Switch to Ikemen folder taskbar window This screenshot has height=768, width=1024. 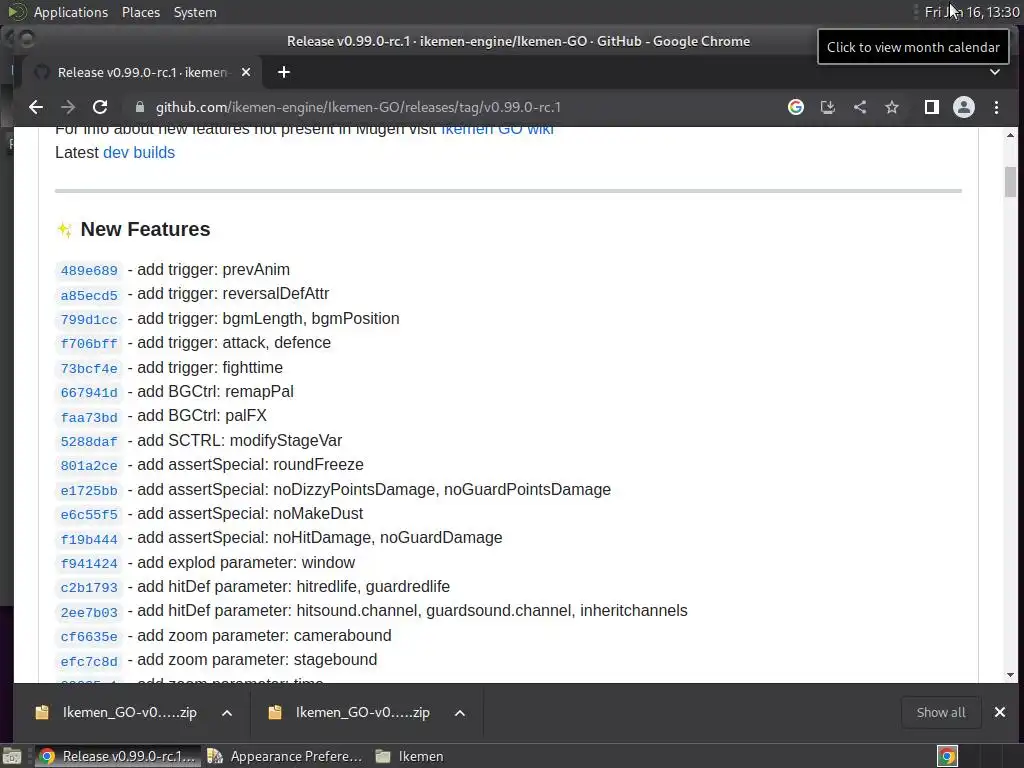click(x=410, y=756)
